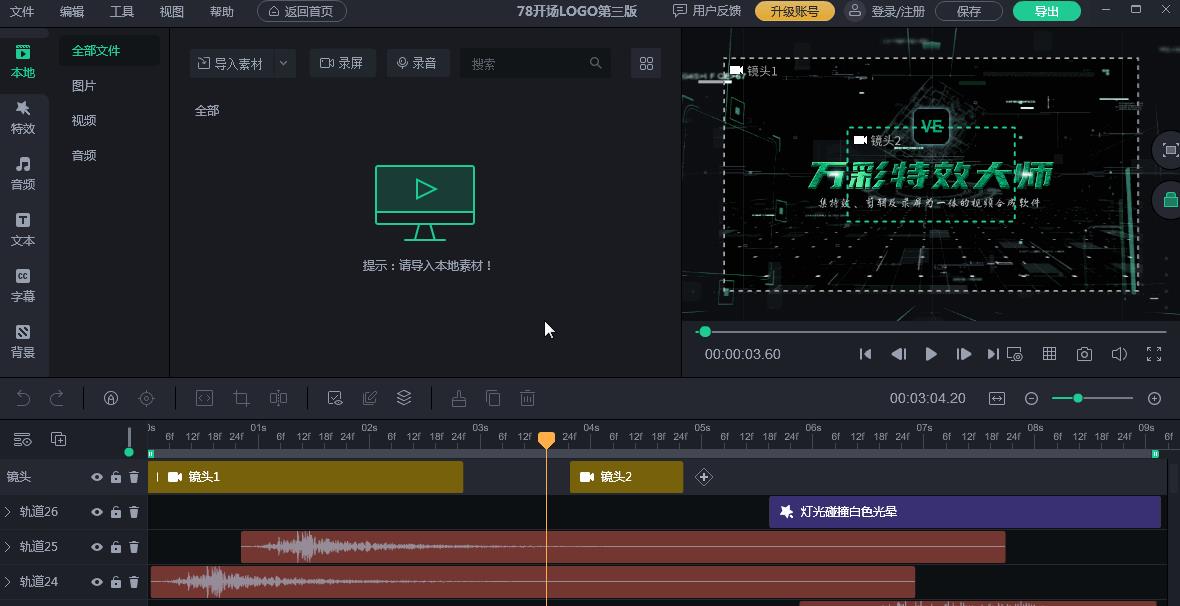Click the copy icon in toolbar
Viewport: 1180px width, 606px height.
point(493,398)
